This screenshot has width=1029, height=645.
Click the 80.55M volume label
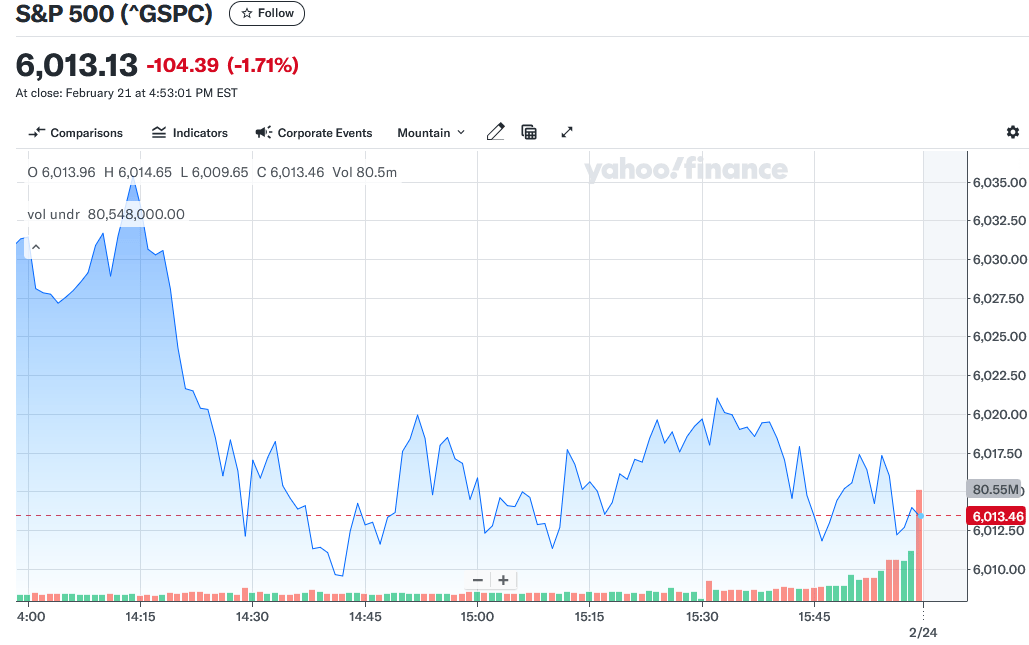(x=995, y=489)
